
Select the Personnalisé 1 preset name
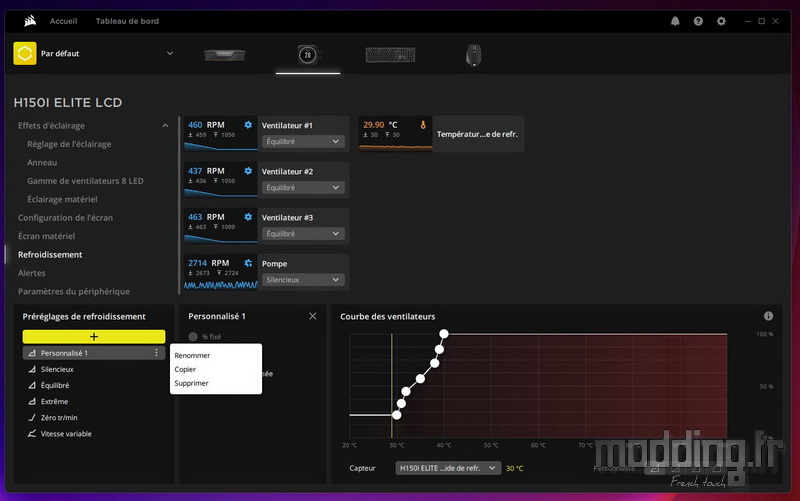pyautogui.click(x=64, y=353)
